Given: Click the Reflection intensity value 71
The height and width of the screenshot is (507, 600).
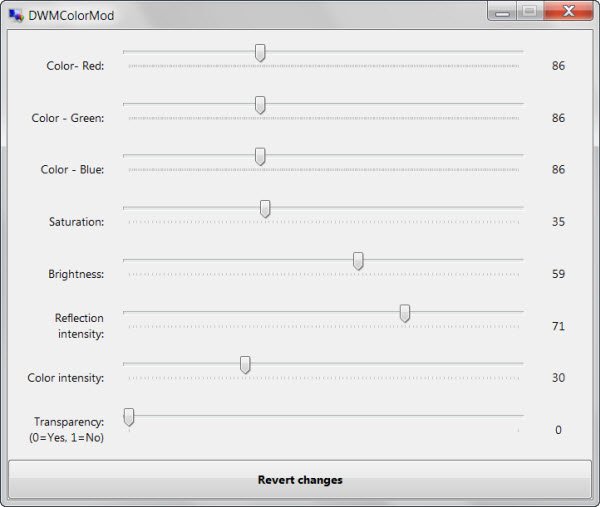Looking at the screenshot, I should click(x=558, y=326).
